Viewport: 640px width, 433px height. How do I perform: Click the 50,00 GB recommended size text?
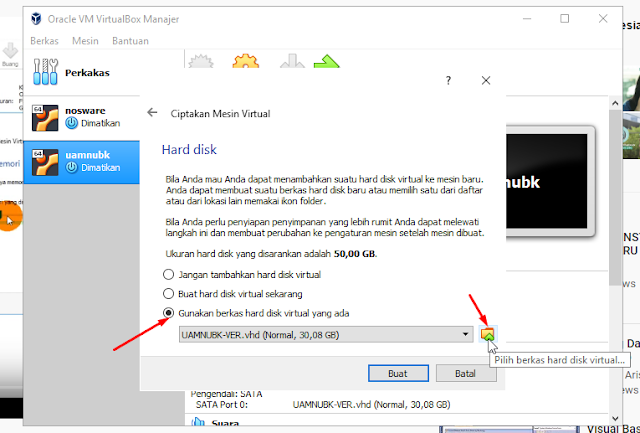pos(354,254)
